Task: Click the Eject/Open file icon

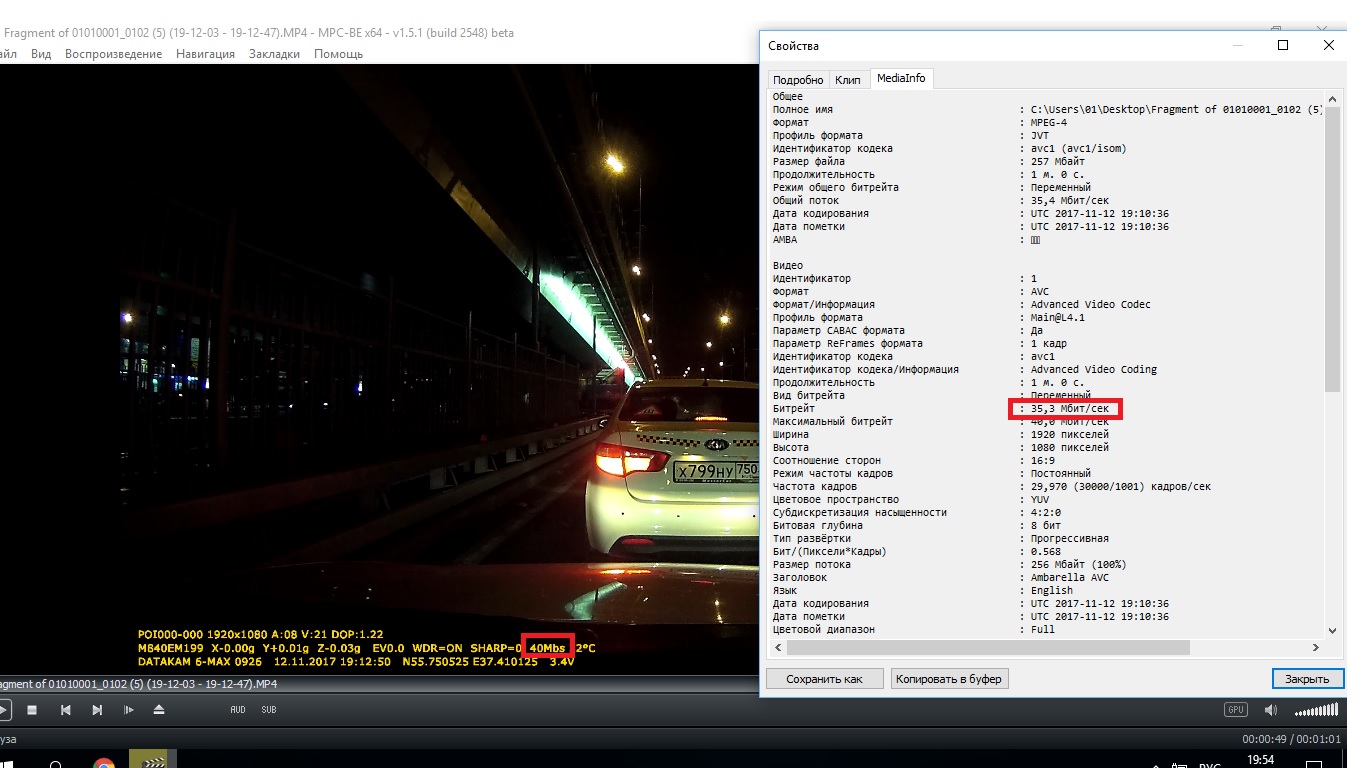Action: [x=159, y=710]
